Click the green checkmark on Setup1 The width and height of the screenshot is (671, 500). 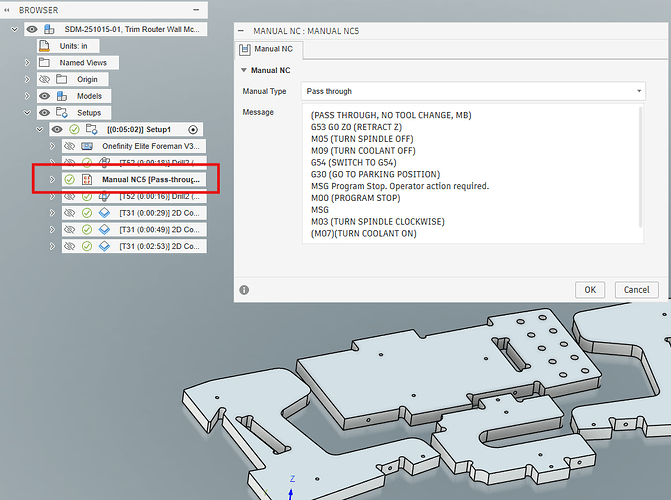point(74,129)
